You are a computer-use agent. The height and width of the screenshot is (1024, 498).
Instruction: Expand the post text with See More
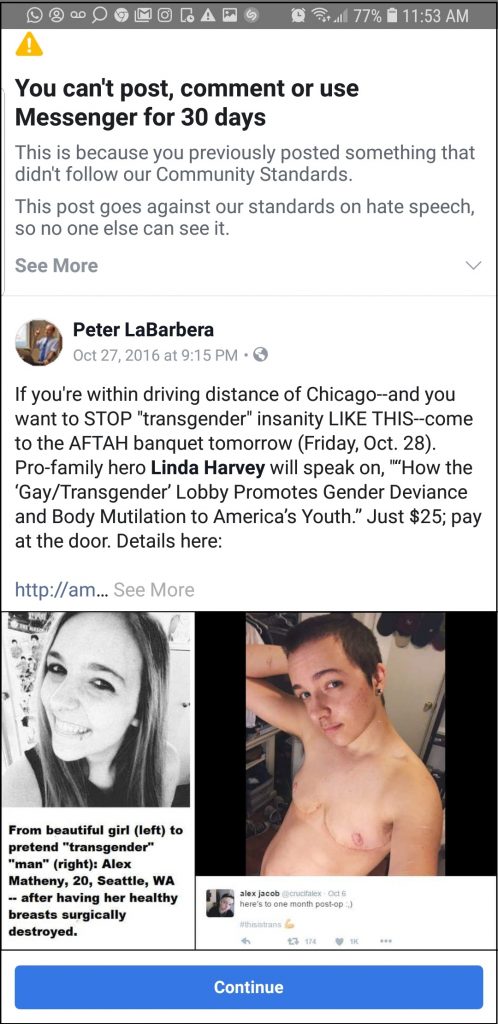point(154,590)
